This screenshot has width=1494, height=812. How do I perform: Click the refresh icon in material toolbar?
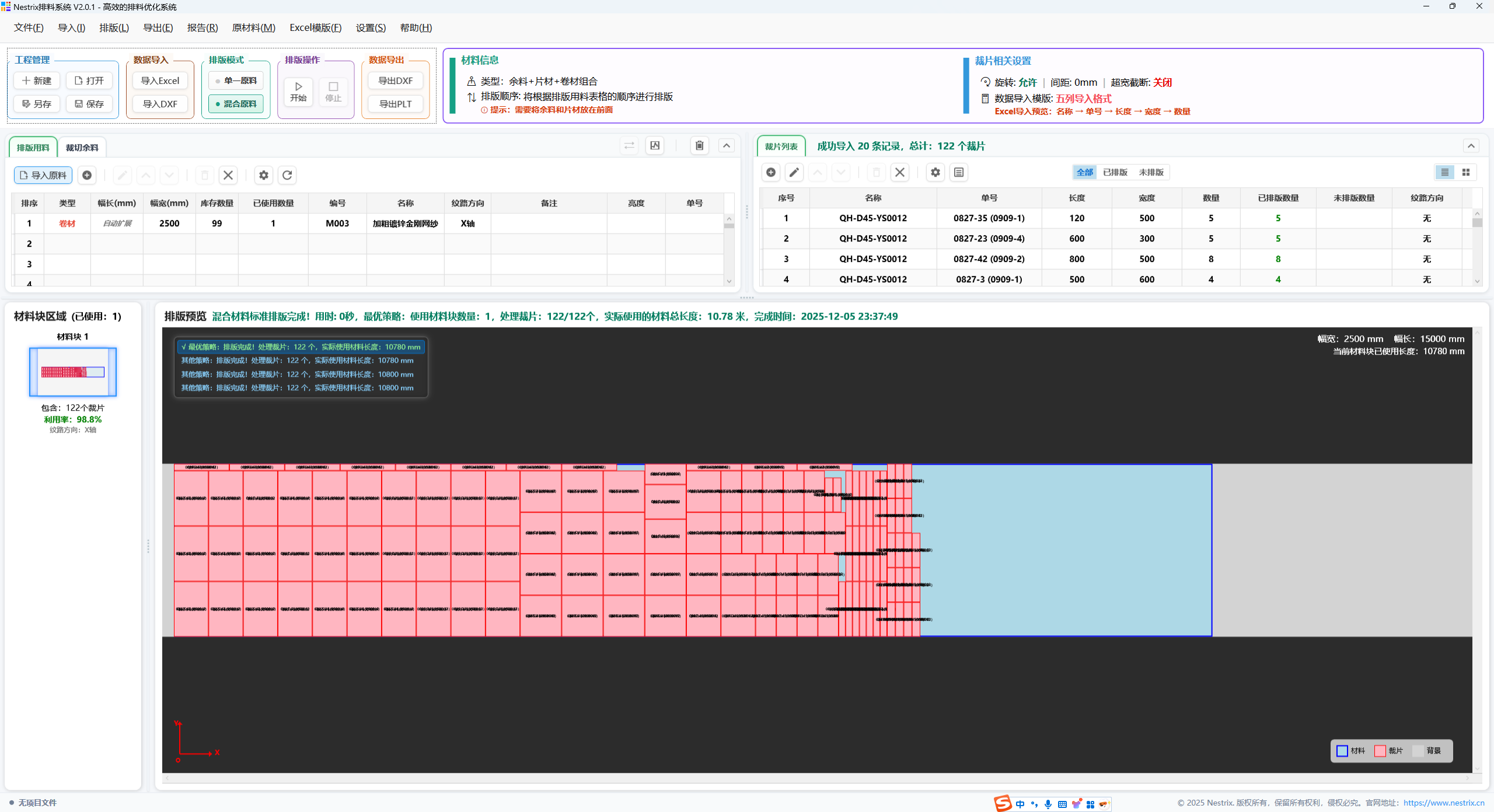(287, 175)
